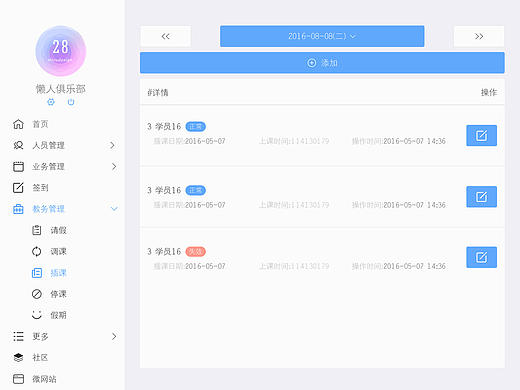This screenshot has width=520, height=390.
Task: Go to previous date with << button
Action: point(166,36)
